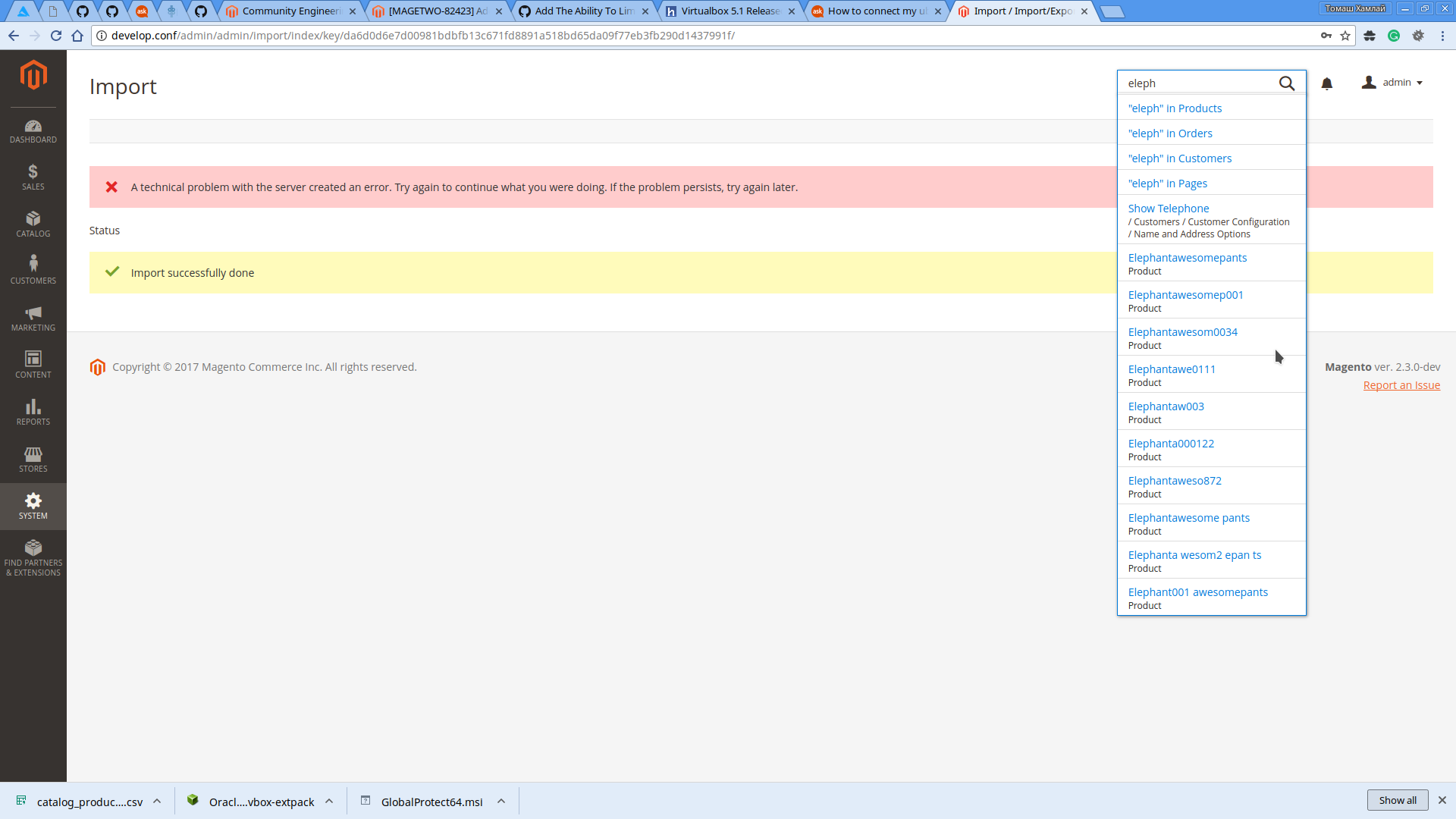Expand Oracle vbox-extpack download options
This screenshot has height=819, width=1456.
329,802
